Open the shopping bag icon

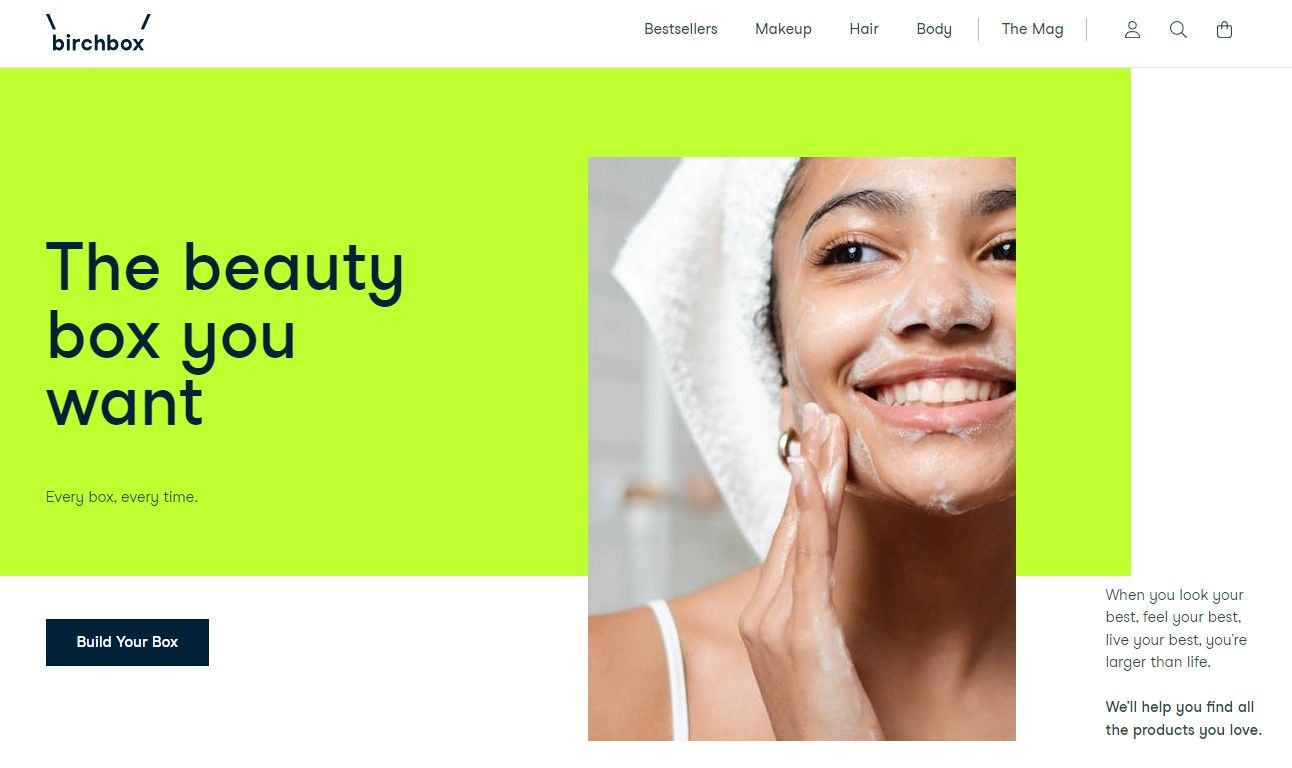tap(1224, 30)
